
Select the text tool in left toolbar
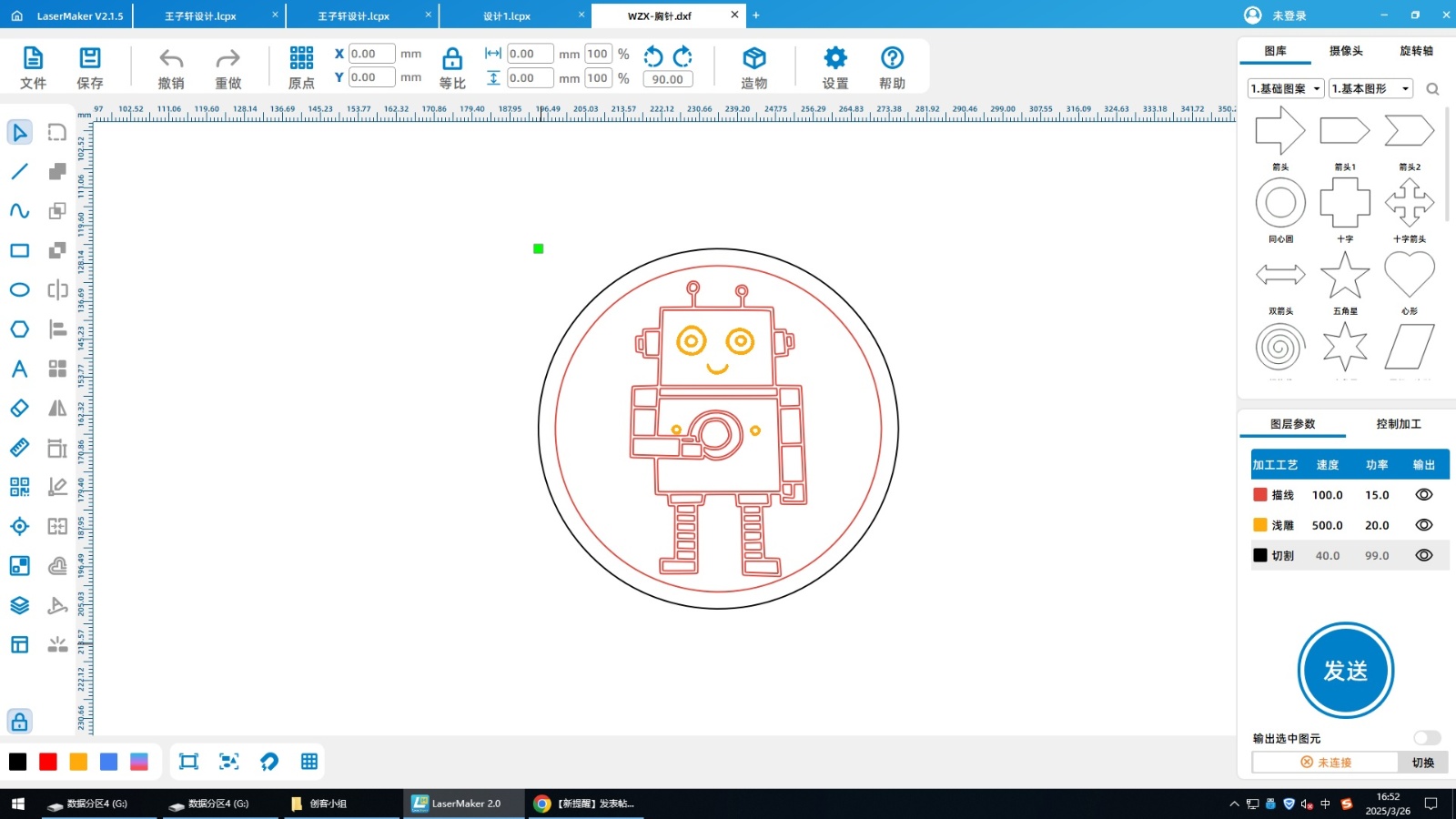[x=19, y=369]
